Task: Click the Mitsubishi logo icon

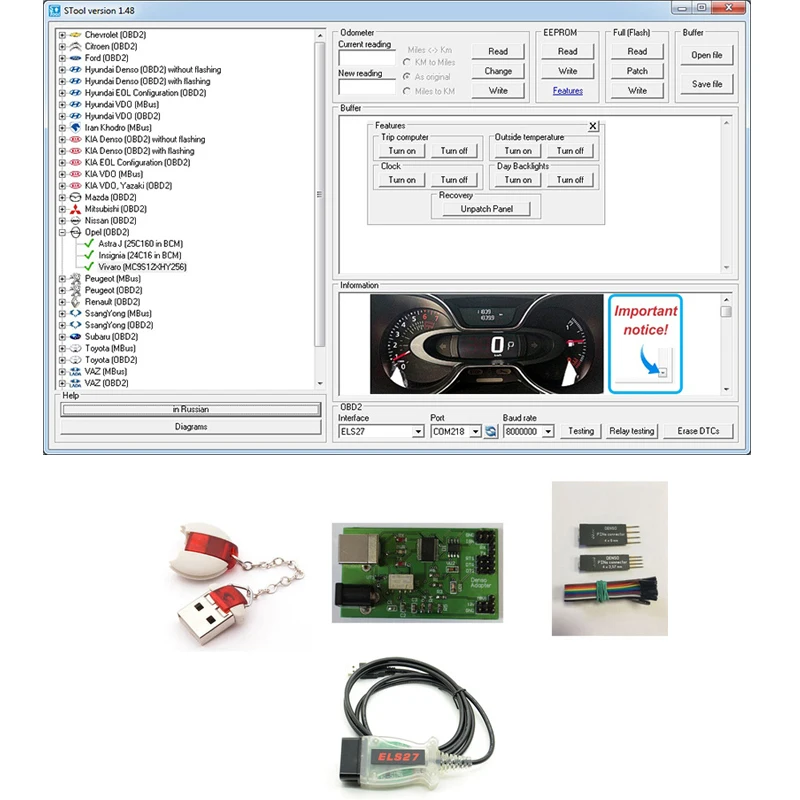Action: pyautogui.click(x=75, y=209)
